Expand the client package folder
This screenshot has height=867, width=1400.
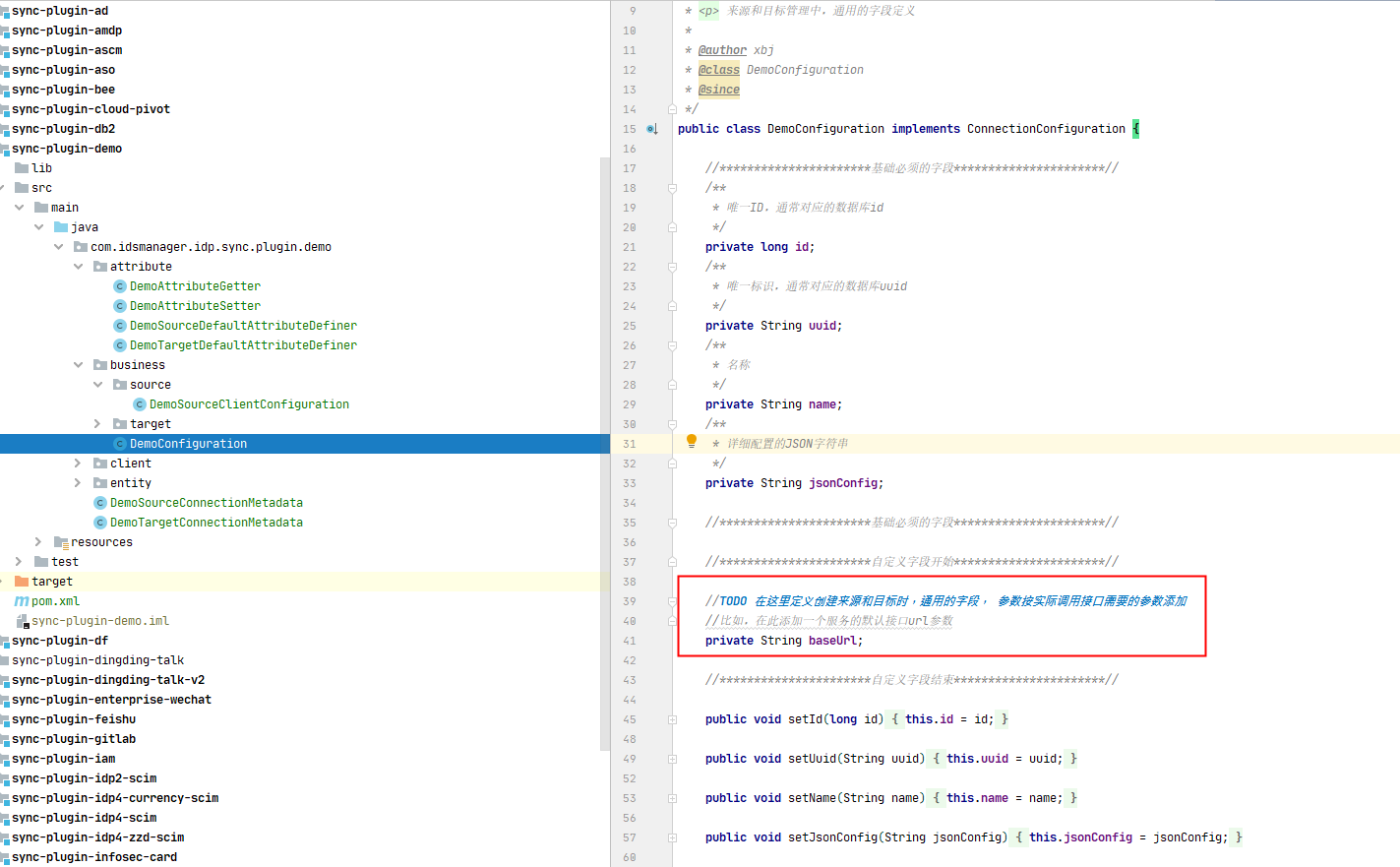coord(79,464)
